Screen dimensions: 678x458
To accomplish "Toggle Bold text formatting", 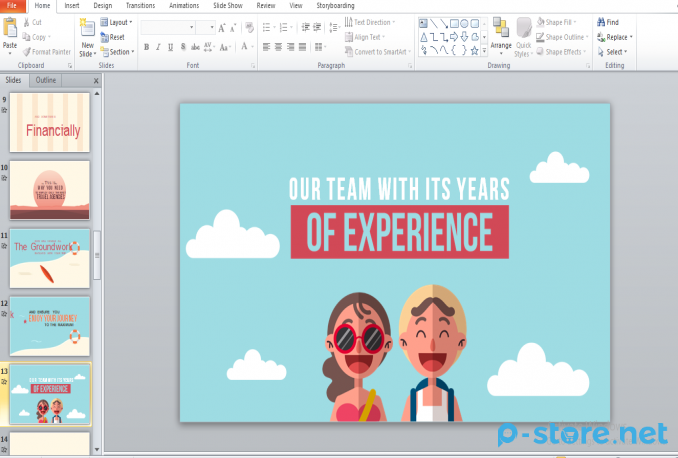I will click(x=146, y=47).
